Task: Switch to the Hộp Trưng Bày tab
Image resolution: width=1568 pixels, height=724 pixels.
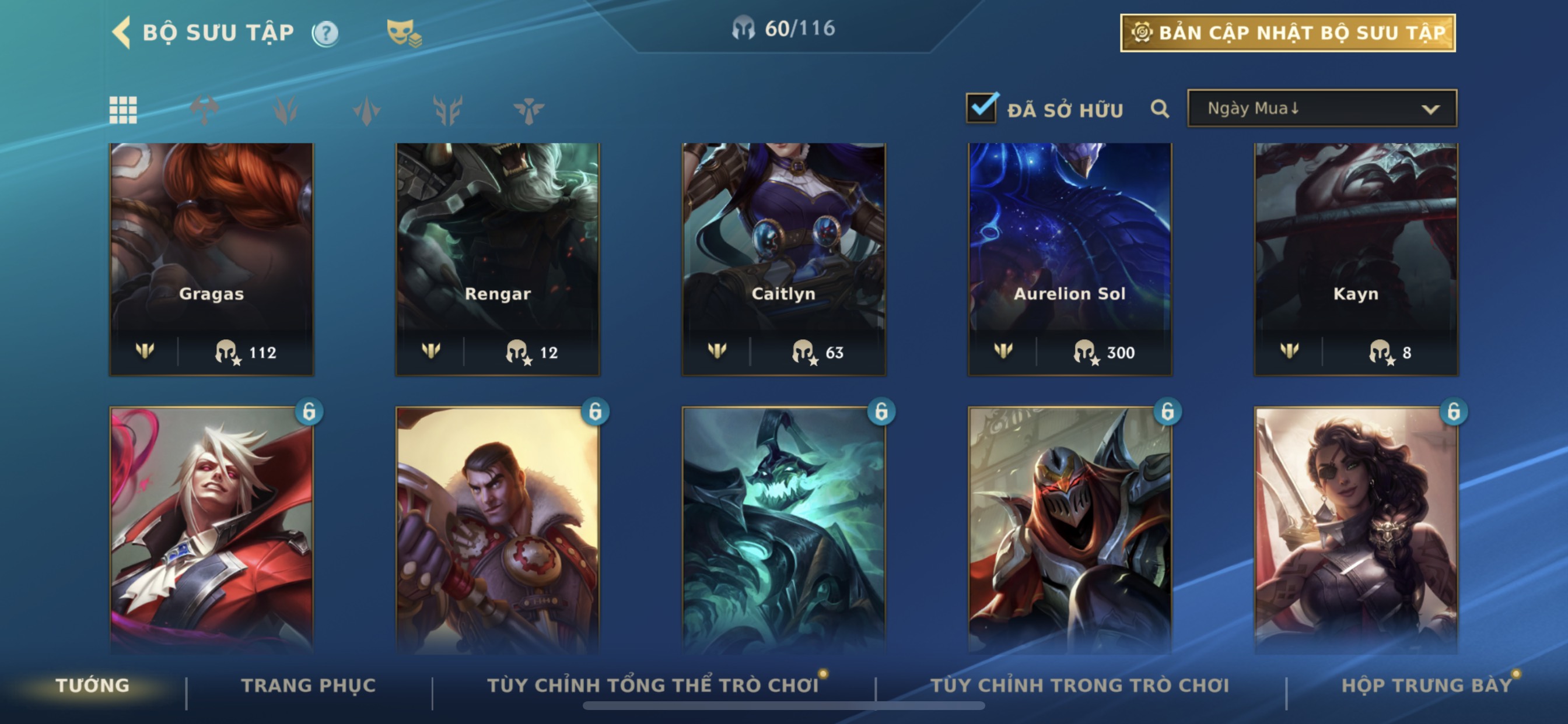Action: (1427, 686)
